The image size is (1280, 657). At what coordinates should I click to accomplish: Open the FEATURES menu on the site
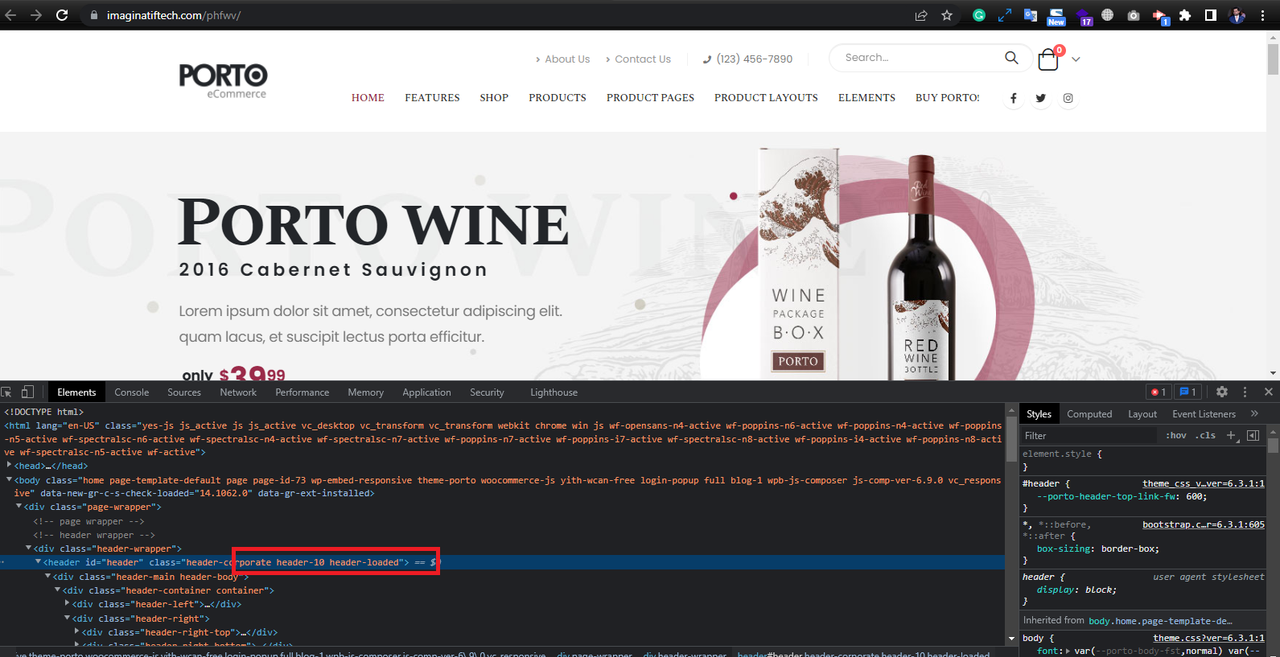pyautogui.click(x=432, y=98)
